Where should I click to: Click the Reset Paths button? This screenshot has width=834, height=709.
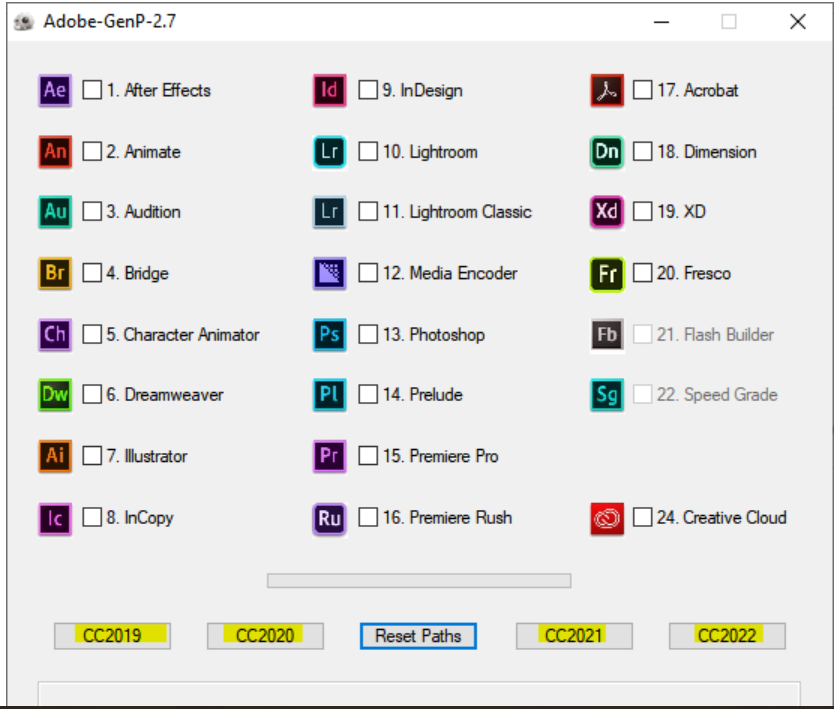tap(418, 636)
